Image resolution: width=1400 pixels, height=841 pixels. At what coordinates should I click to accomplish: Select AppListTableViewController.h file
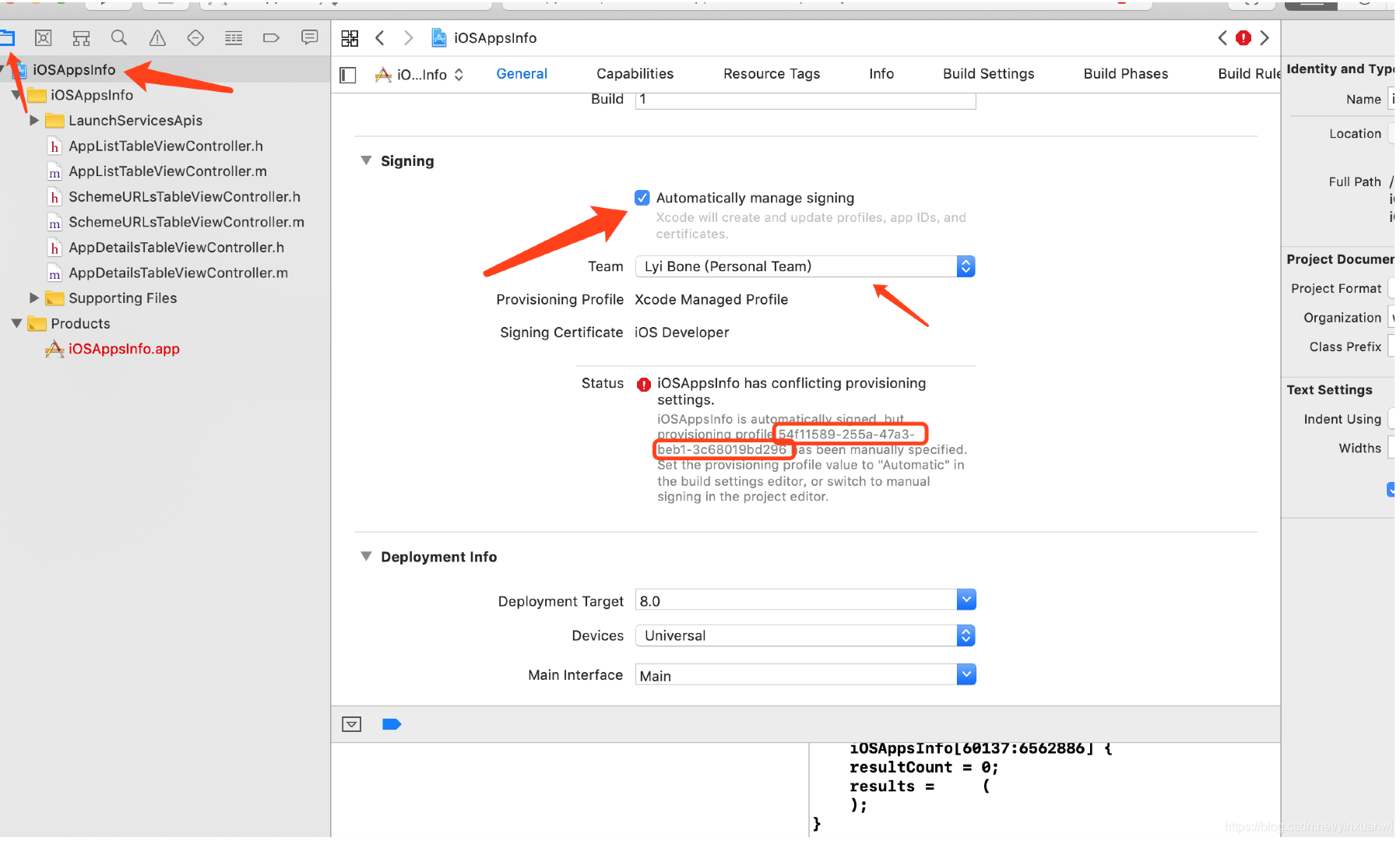(x=165, y=146)
